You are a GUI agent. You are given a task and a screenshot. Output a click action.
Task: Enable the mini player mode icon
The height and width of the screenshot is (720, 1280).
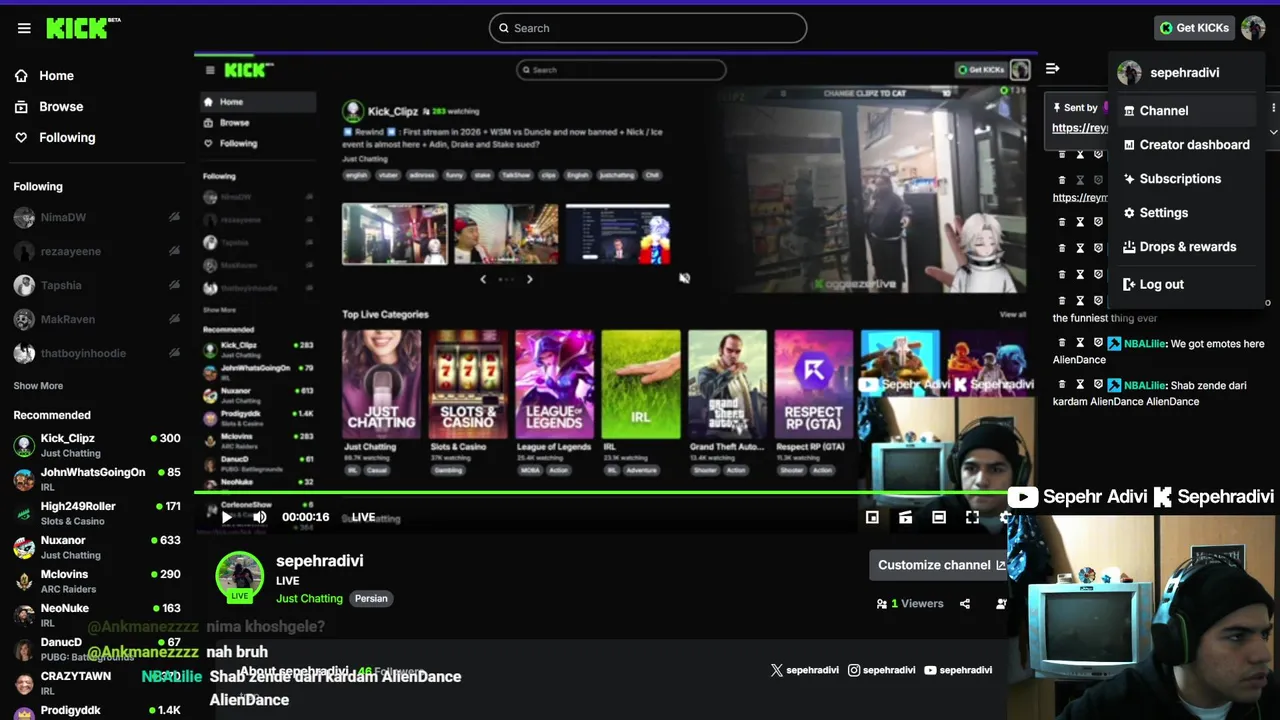click(872, 517)
